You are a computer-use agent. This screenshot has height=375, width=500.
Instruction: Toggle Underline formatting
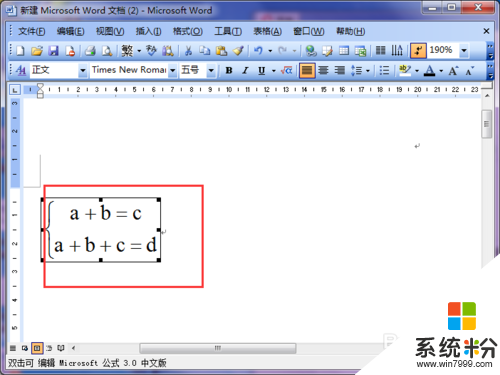point(262,71)
